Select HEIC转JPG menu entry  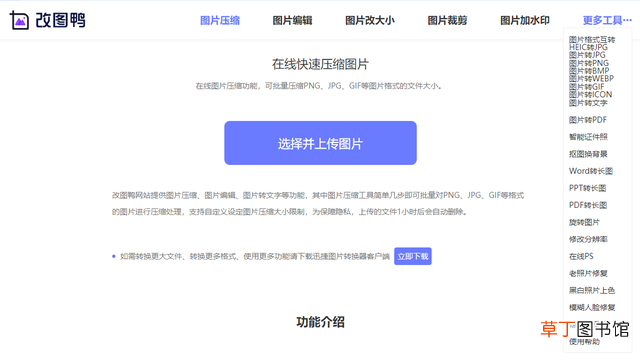pos(588,47)
